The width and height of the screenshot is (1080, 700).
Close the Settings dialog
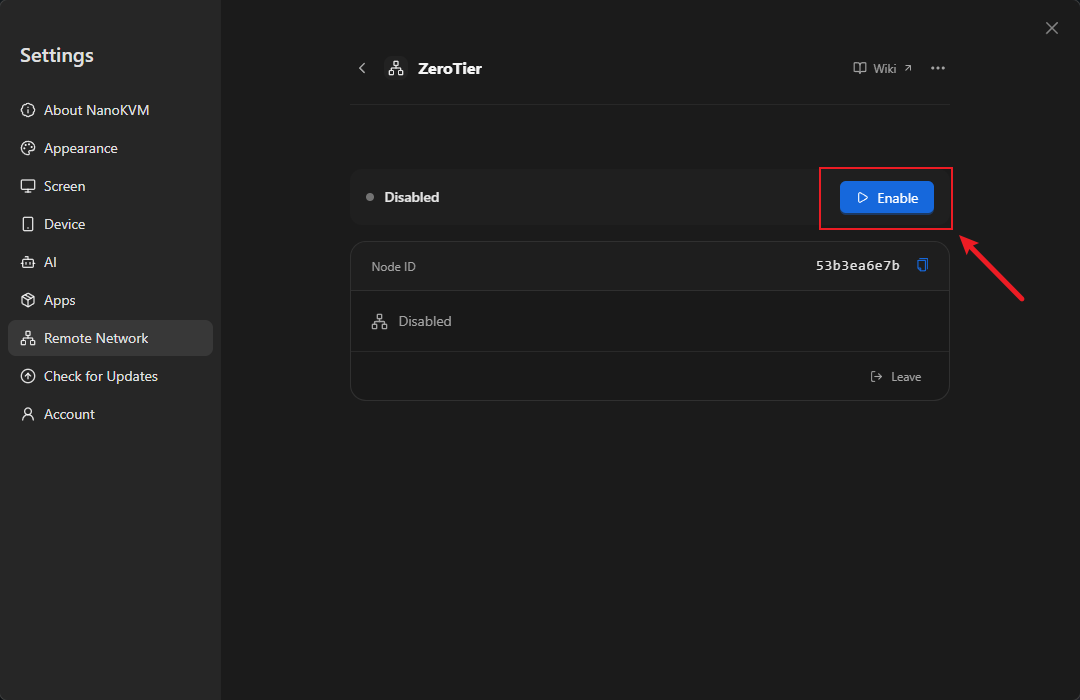click(1051, 28)
